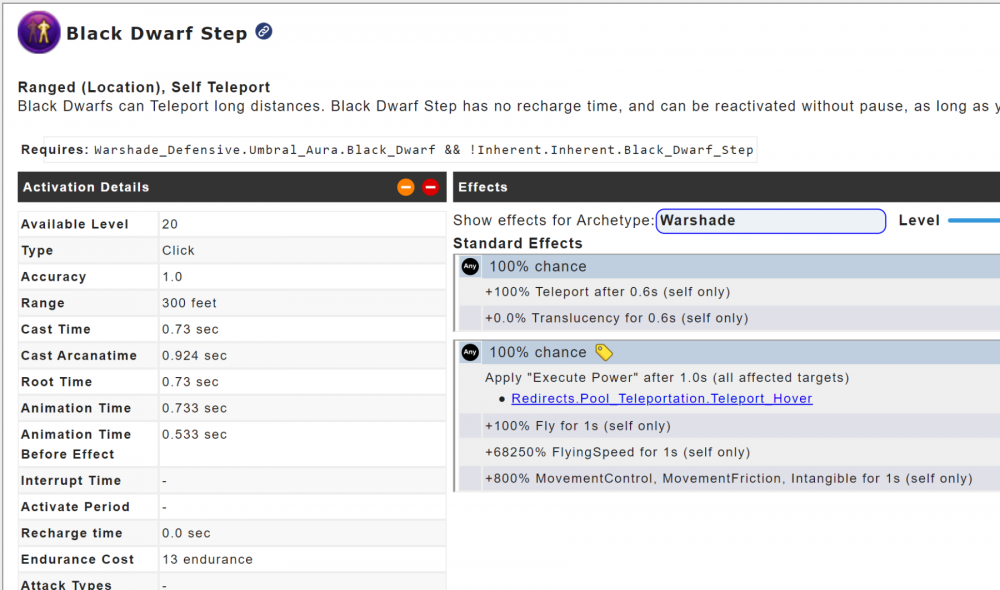This screenshot has width=1000, height=590.
Task: Click the red minus icon in Activation Details
Action: point(430,187)
